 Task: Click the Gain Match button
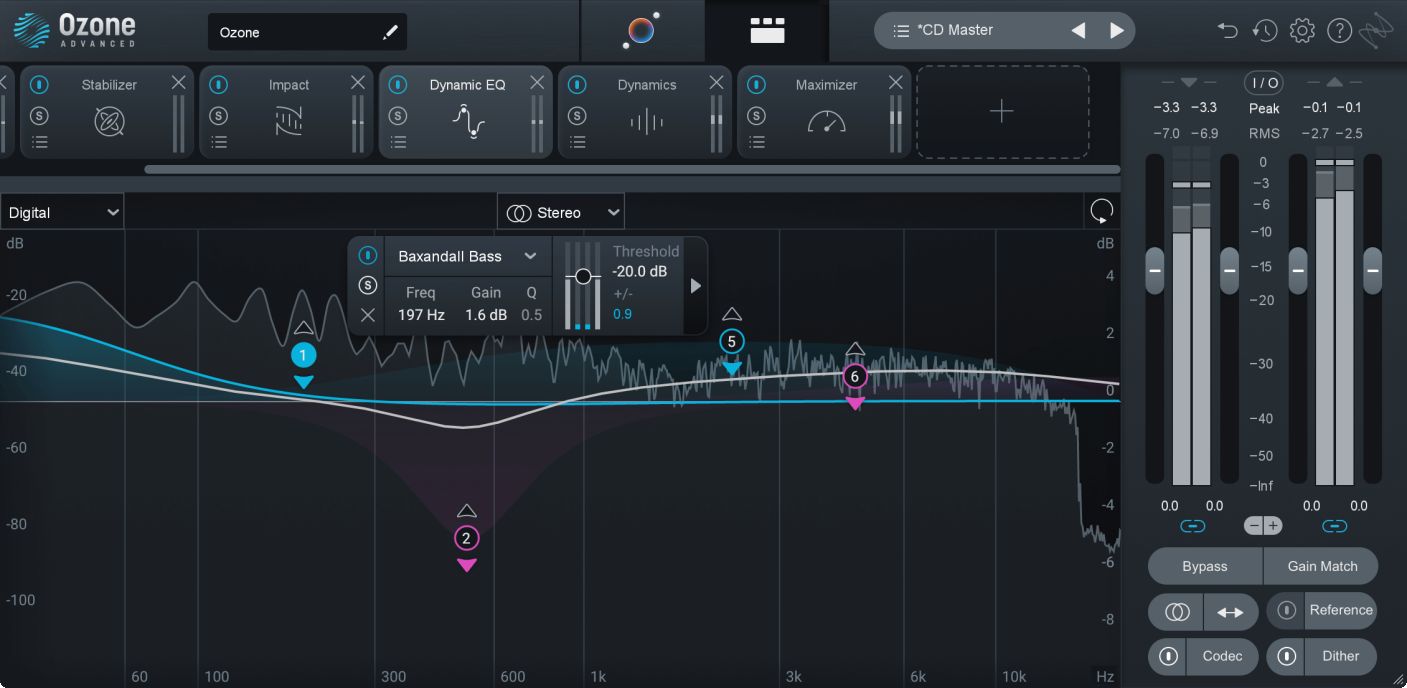coord(1322,566)
